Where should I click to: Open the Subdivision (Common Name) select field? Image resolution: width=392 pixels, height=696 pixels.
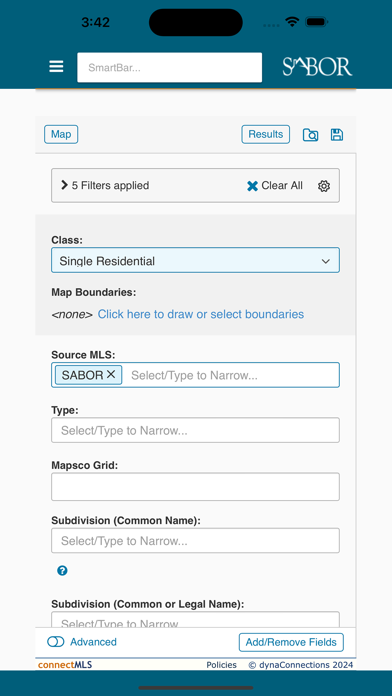pyautogui.click(x=195, y=541)
